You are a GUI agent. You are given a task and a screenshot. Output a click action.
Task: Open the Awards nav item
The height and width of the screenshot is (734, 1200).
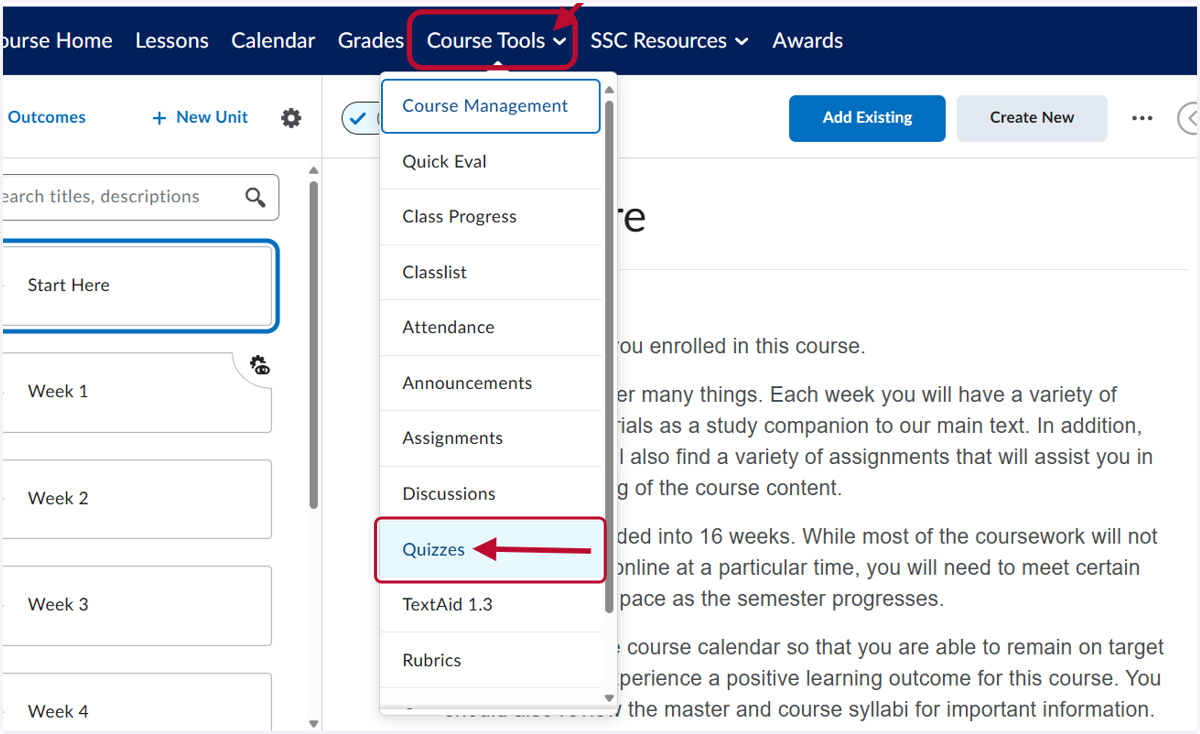pyautogui.click(x=808, y=41)
